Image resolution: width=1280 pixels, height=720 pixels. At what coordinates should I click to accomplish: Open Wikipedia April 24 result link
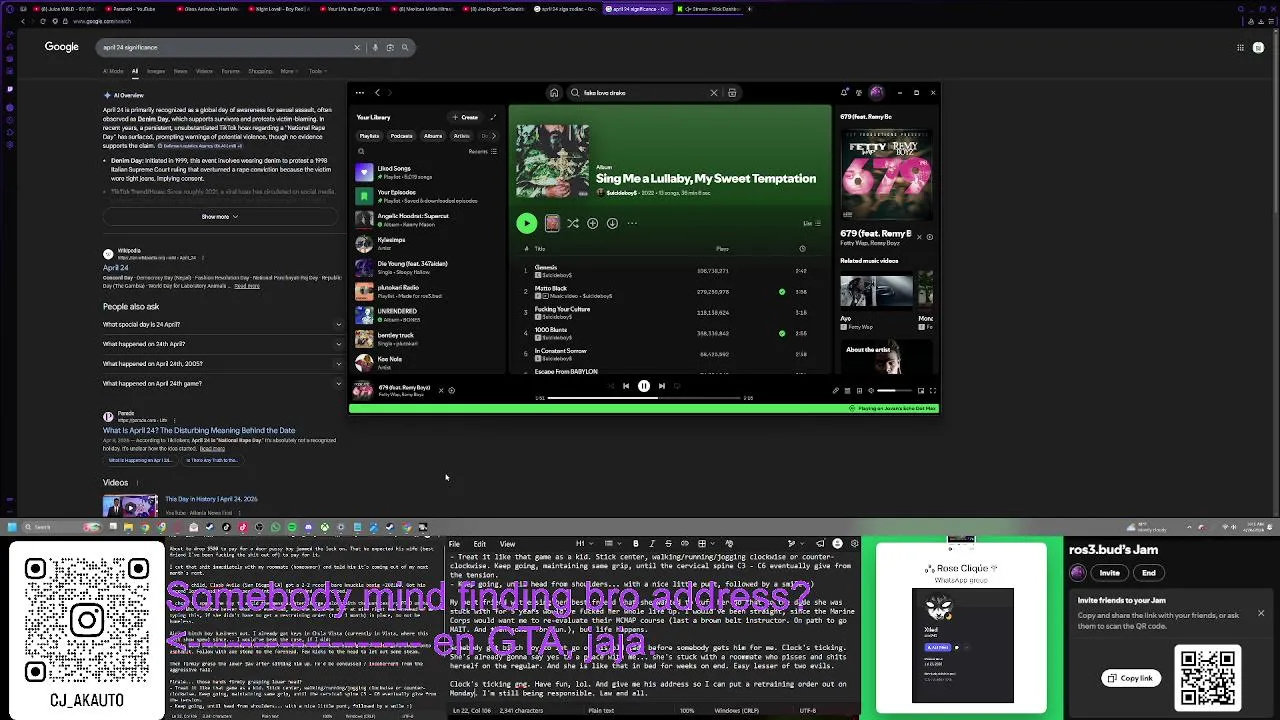(x=116, y=268)
